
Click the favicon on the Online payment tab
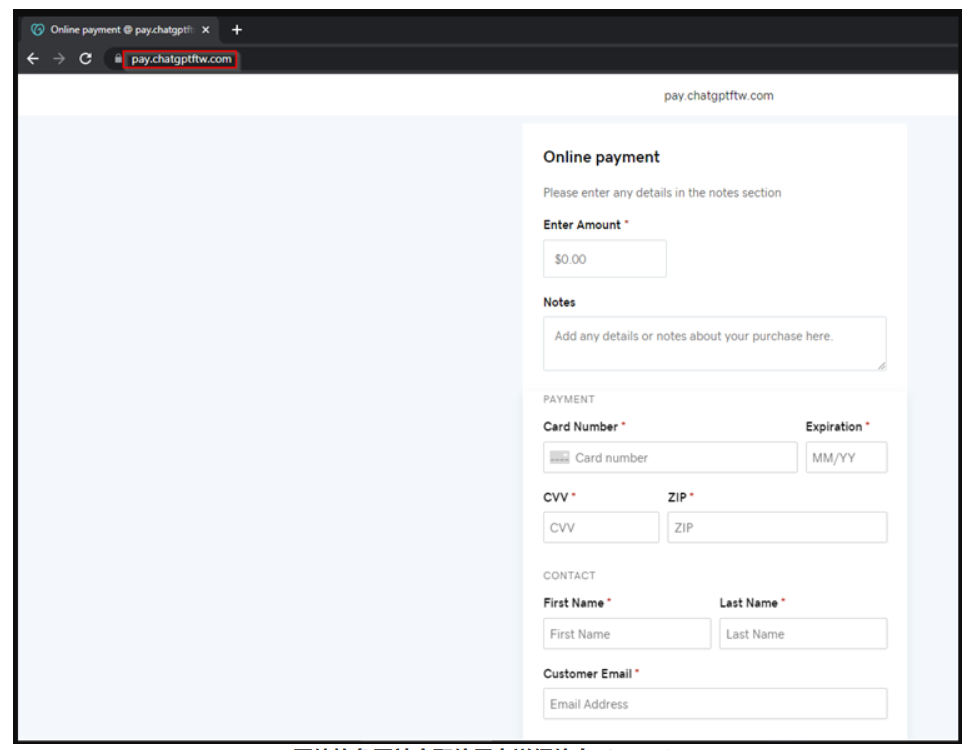[x=37, y=29]
